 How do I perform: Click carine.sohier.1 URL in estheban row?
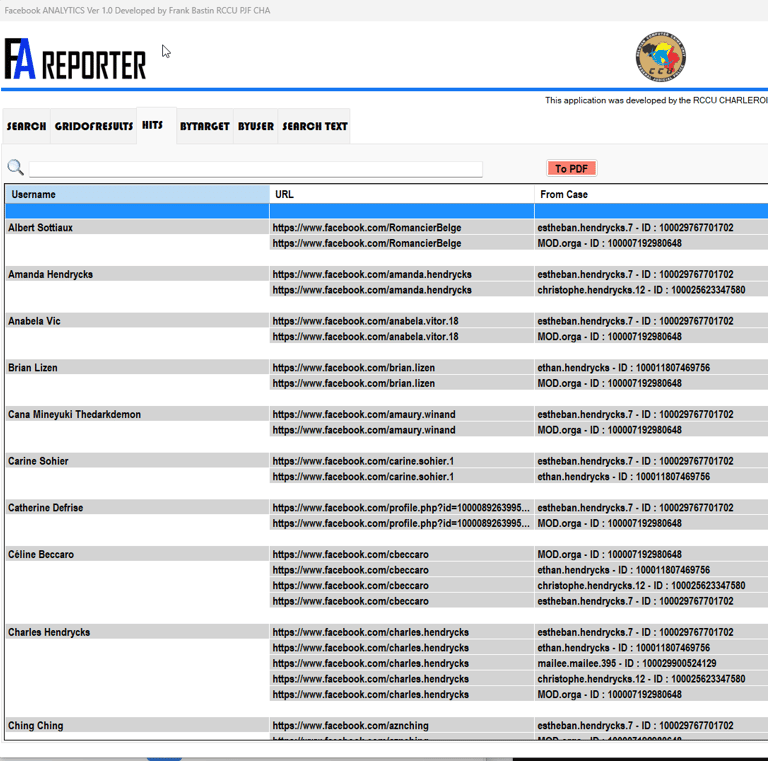[x=402, y=461]
